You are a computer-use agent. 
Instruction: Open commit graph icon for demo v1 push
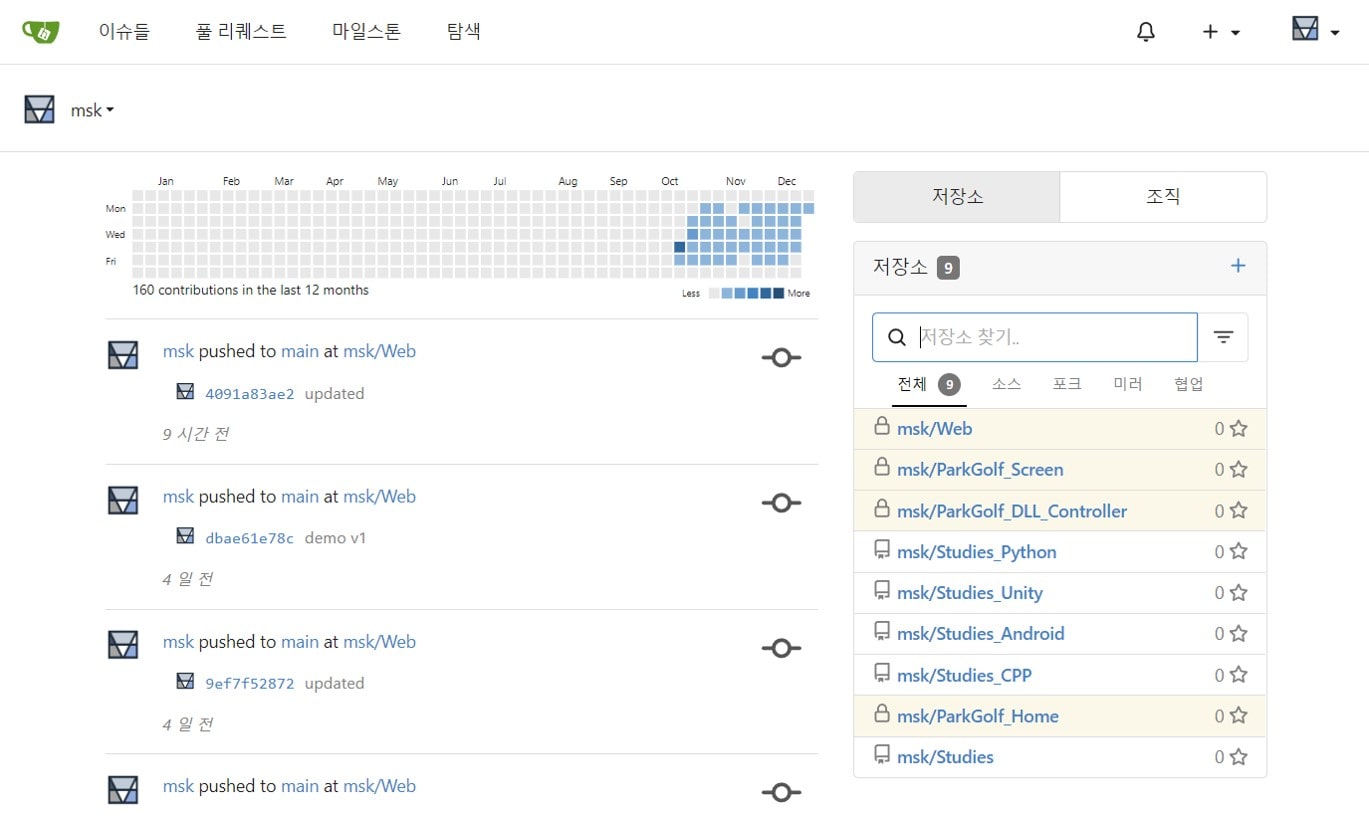point(781,503)
